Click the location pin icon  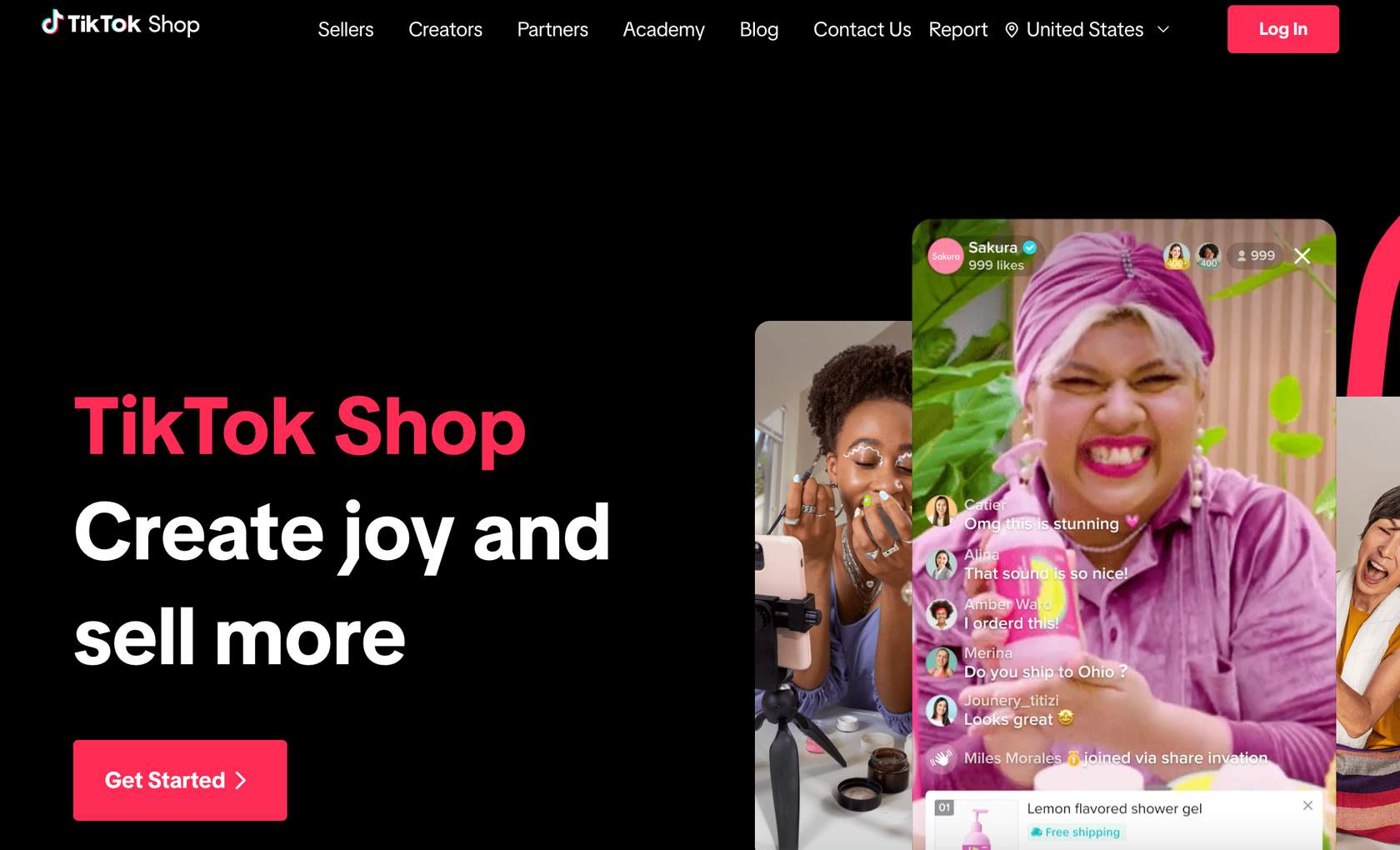[1012, 30]
